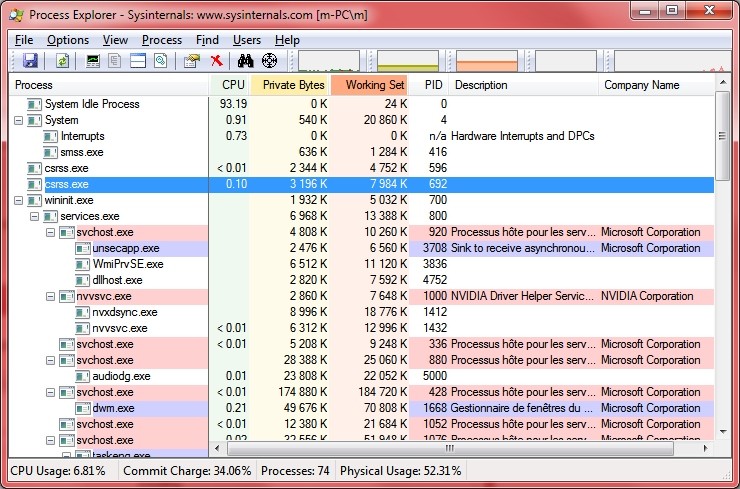Collapse the svchost.exe PID 920 node

tap(50, 233)
